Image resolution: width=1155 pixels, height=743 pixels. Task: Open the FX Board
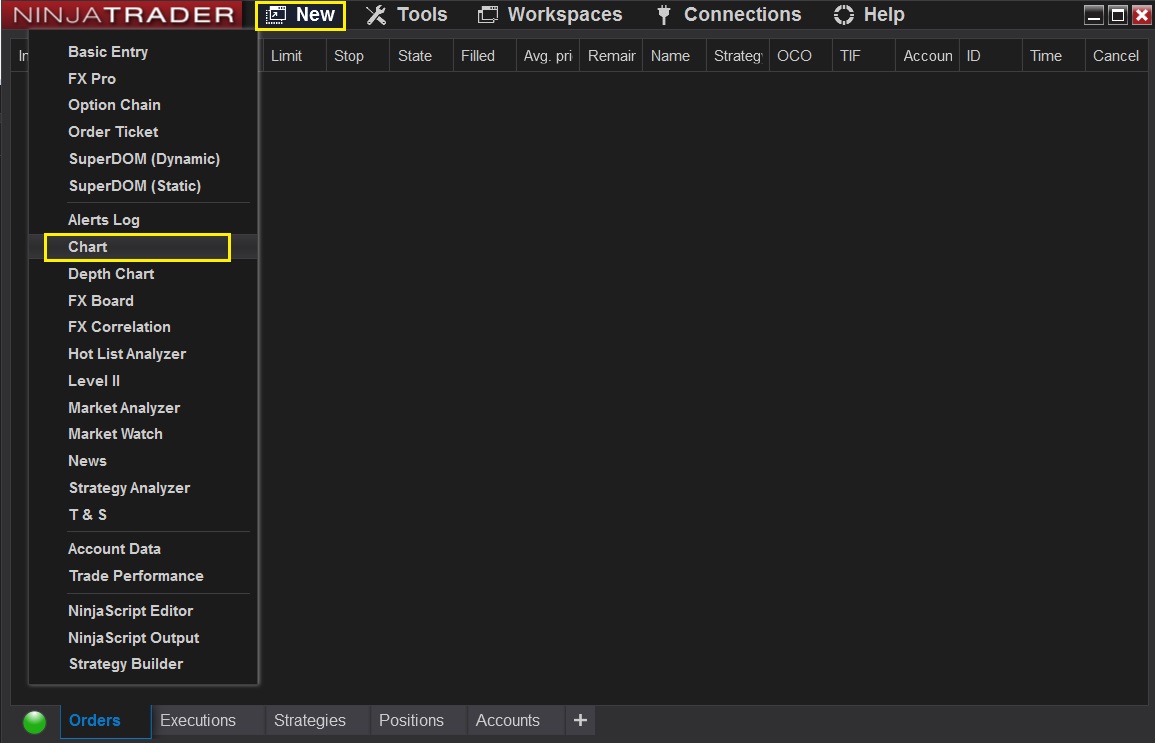tap(101, 300)
